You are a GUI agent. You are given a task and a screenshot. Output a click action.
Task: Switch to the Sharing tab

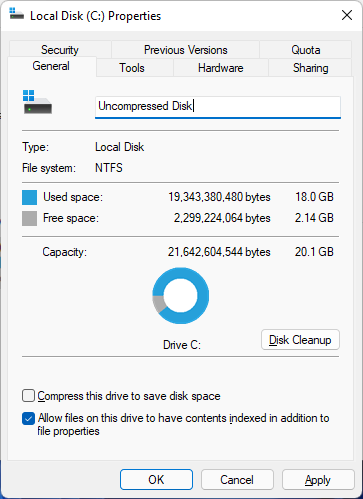coord(310,68)
